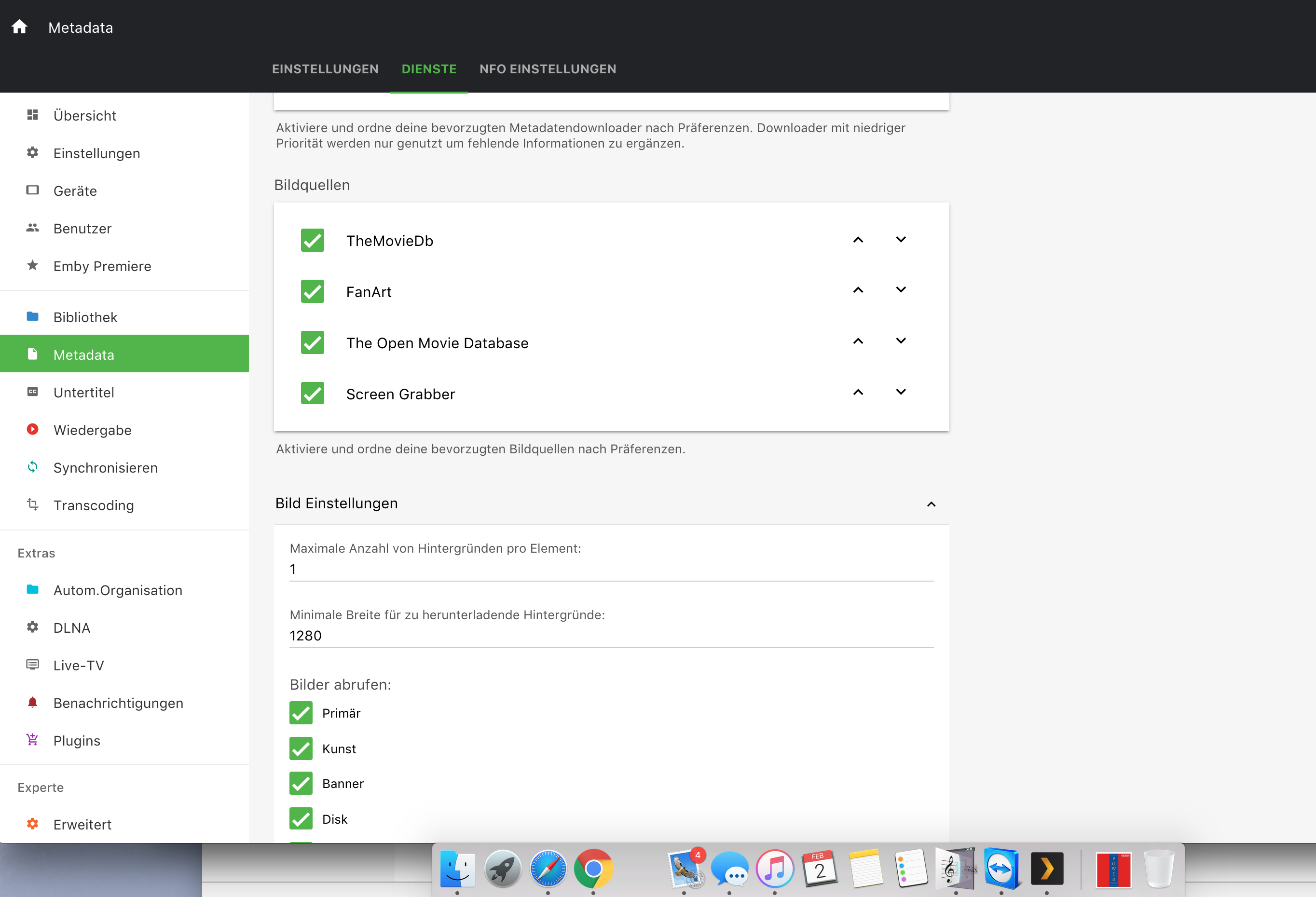
Task: Uncheck TheMovieDb image source
Action: (313, 240)
